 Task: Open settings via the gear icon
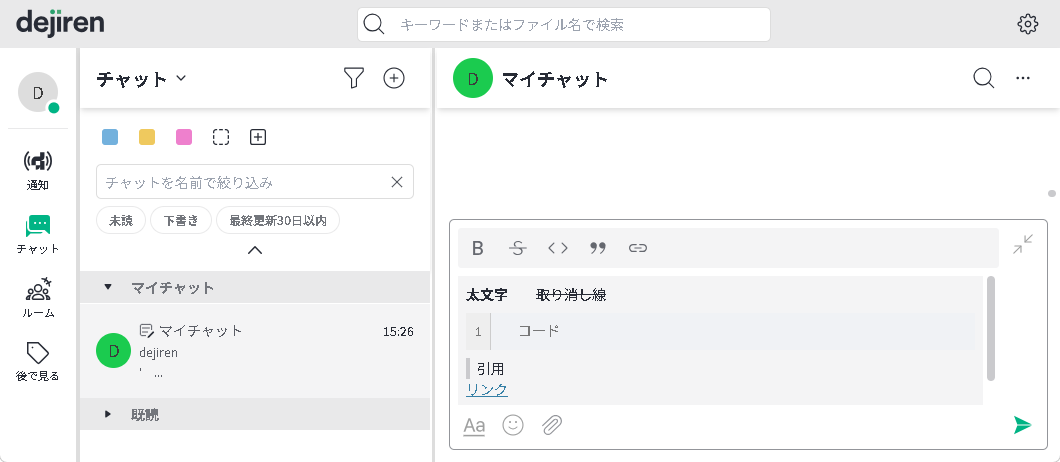coord(1028,24)
